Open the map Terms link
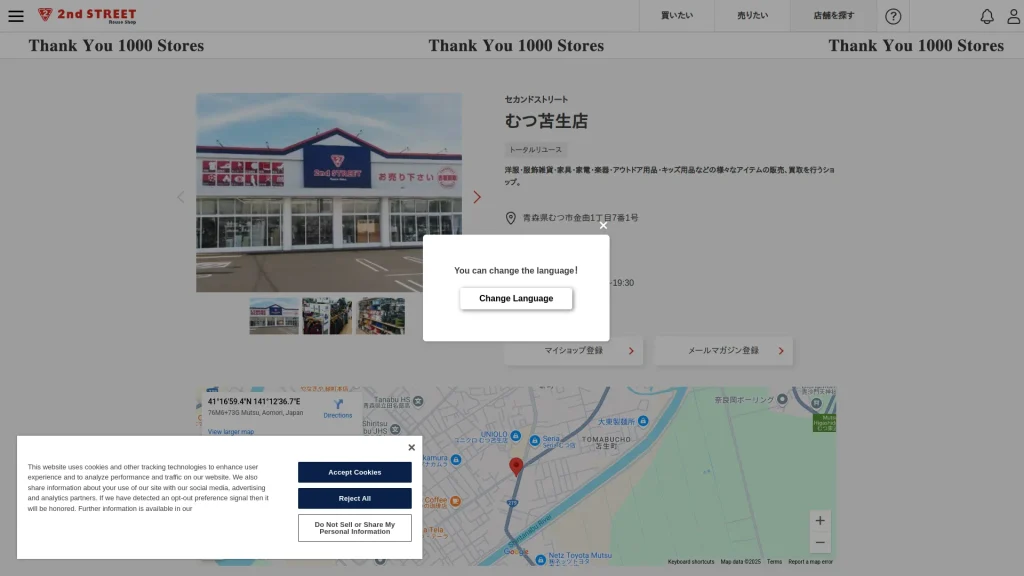The height and width of the screenshot is (576, 1024). (774, 562)
